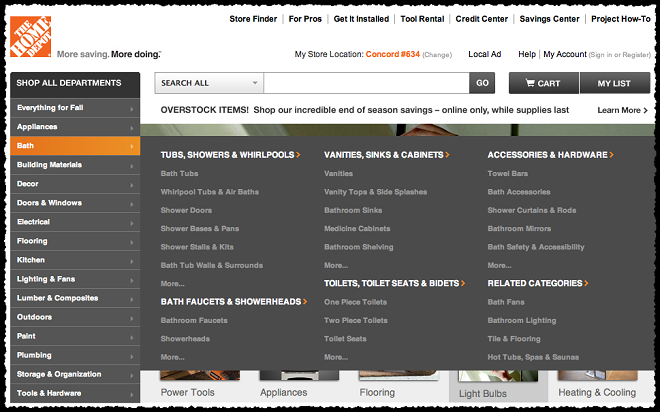Viewport: 660px width, 412px height.
Task: Select Bath Tubs from the menu
Action: pyautogui.click(x=179, y=174)
